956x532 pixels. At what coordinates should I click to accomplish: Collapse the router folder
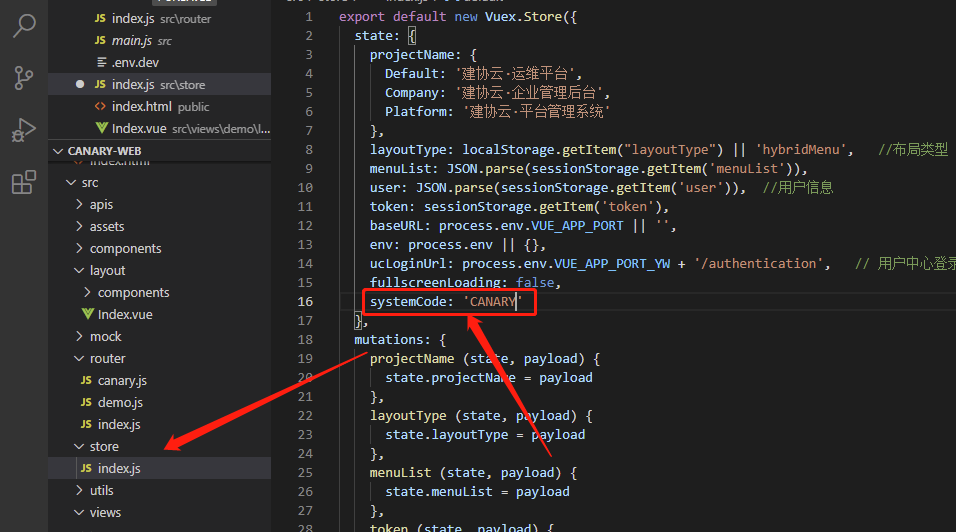[x=160, y=358]
